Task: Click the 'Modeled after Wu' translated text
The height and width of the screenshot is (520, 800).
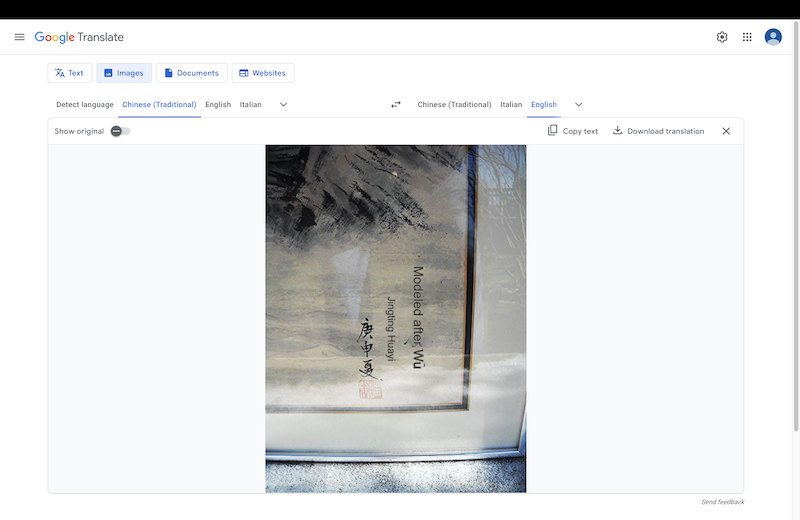Action: (x=418, y=317)
